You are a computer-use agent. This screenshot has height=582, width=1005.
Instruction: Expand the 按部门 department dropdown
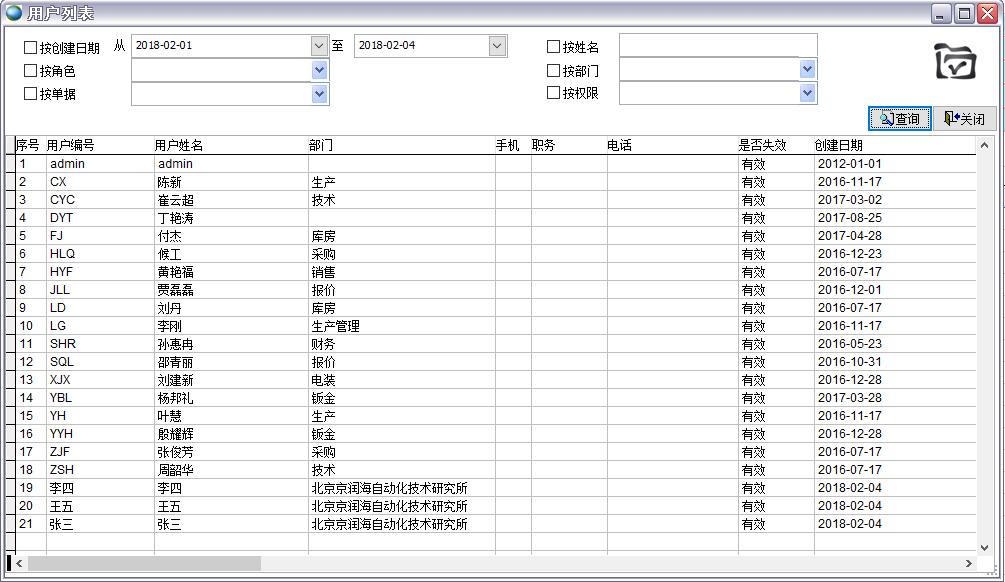click(x=807, y=69)
